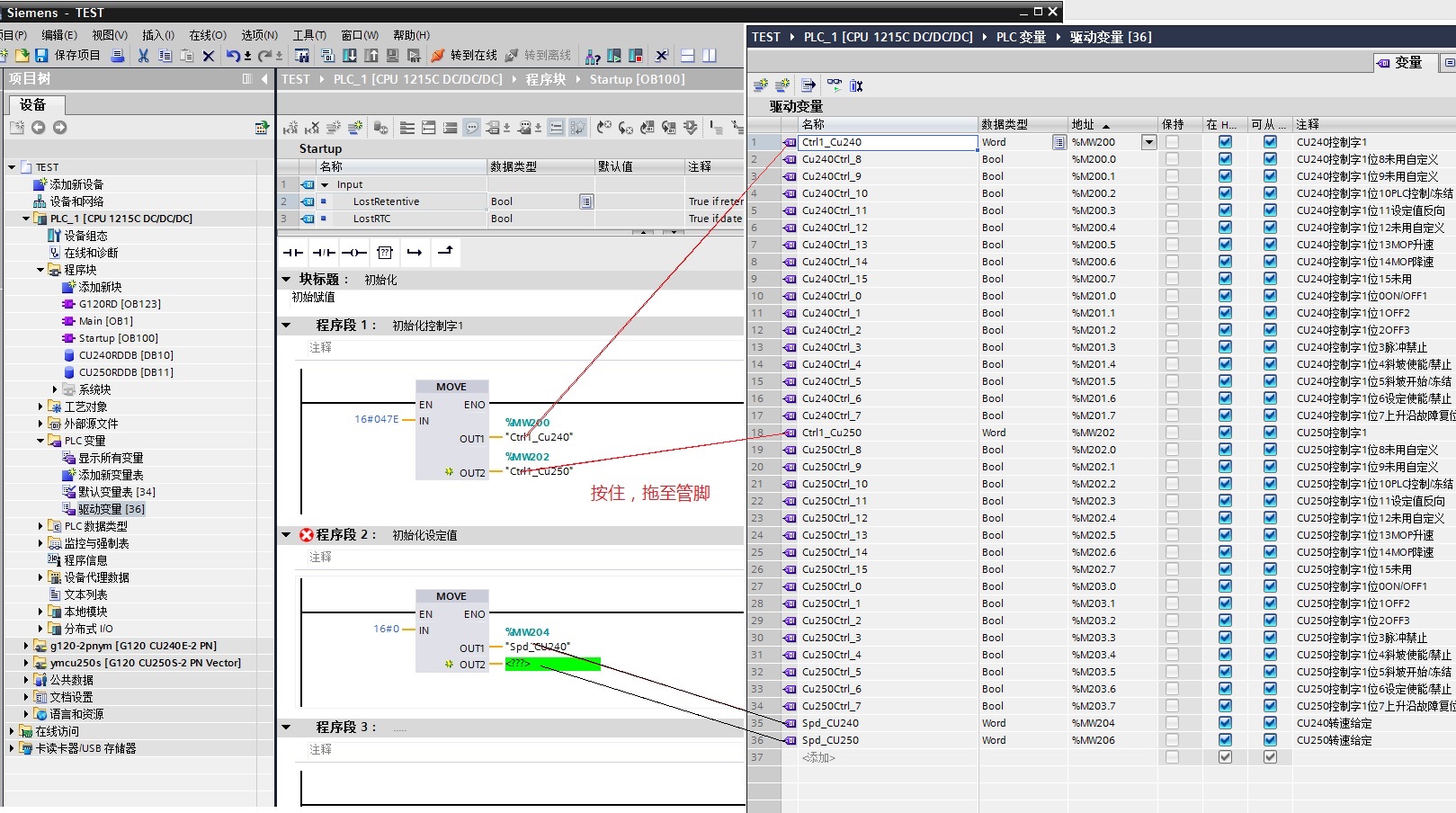Toggle HMI-accessible checkbox for Cu240Ctrl_12

pyautogui.click(x=1270, y=228)
